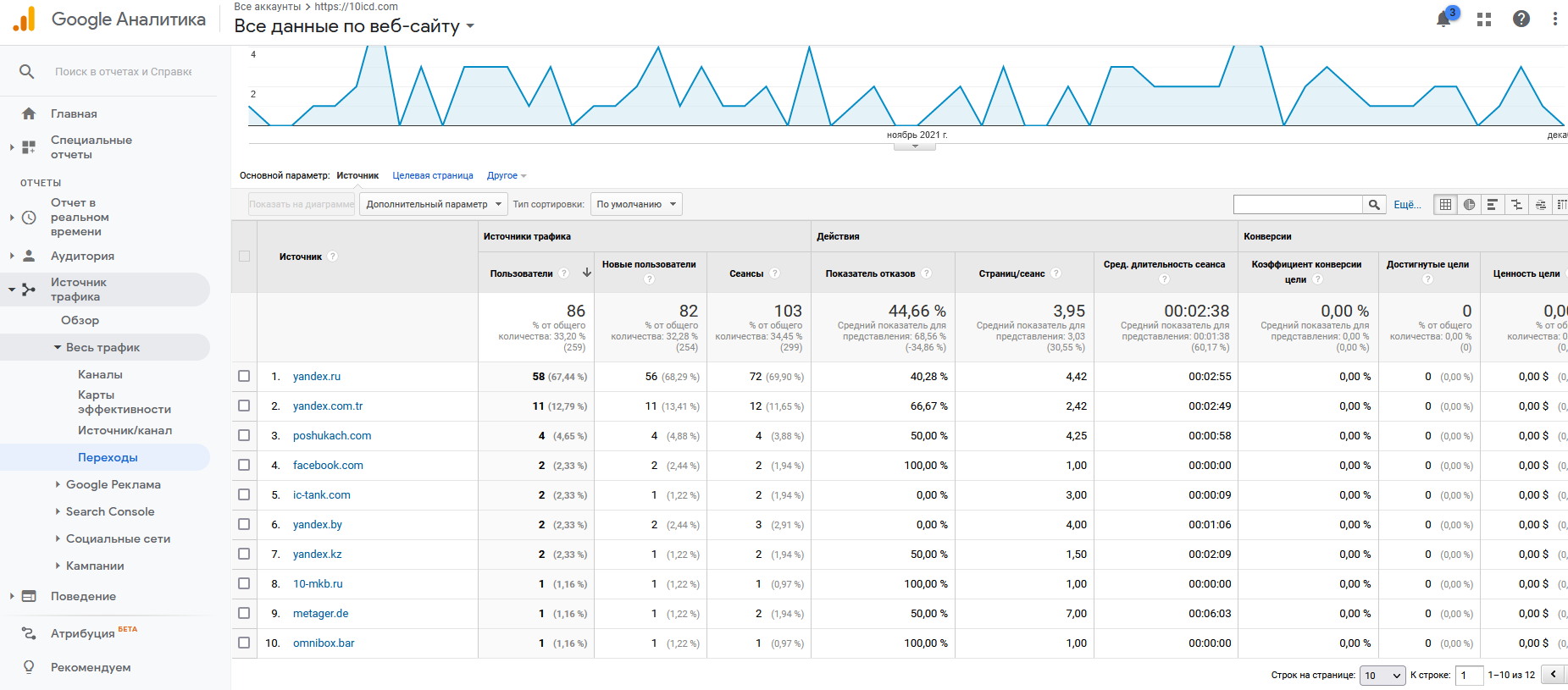The image size is (1568, 690).
Task: Check the 10-mkb.ru row checkbox
Action: [x=244, y=583]
